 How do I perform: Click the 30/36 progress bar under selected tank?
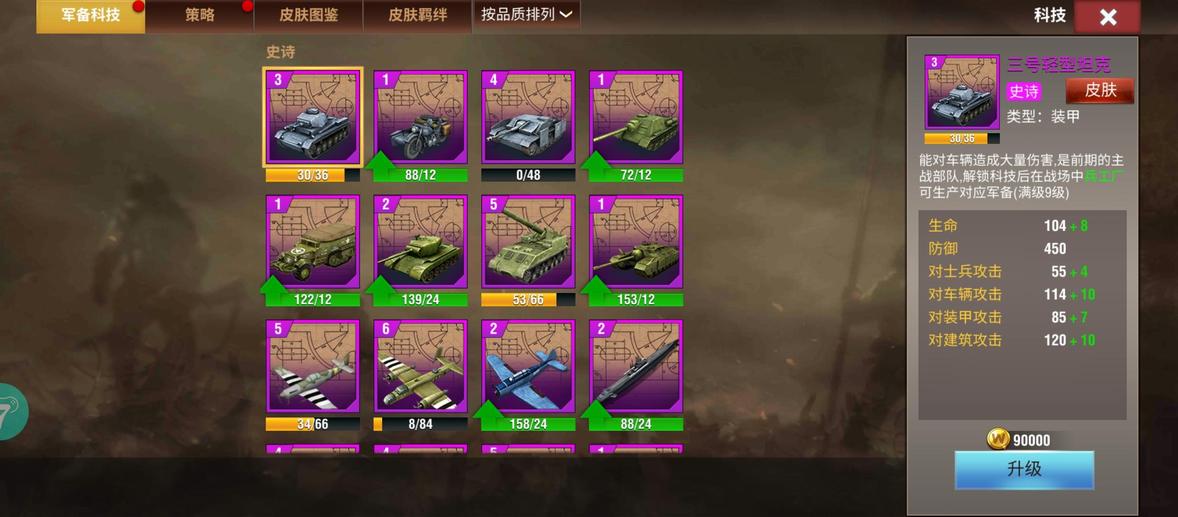tap(313, 175)
